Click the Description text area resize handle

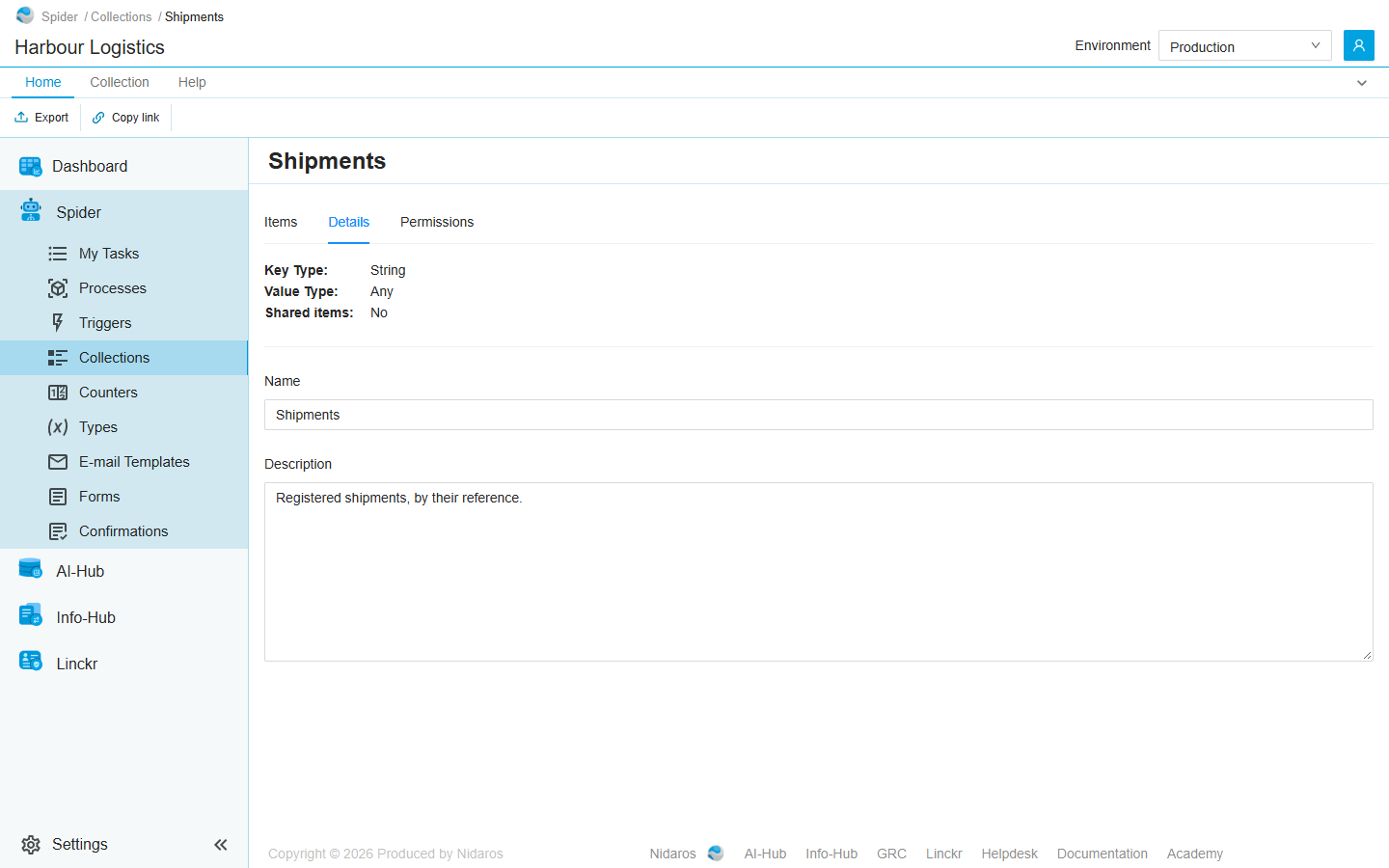coord(1367,655)
